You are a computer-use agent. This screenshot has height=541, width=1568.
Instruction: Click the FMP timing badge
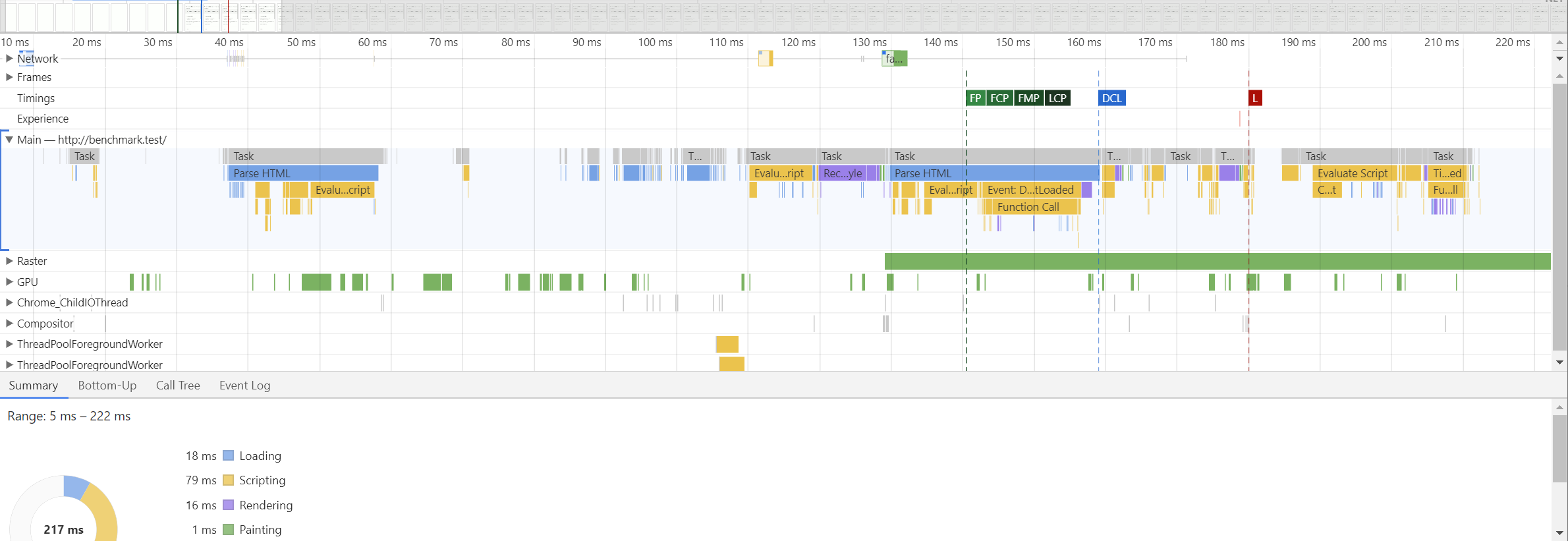1028,98
